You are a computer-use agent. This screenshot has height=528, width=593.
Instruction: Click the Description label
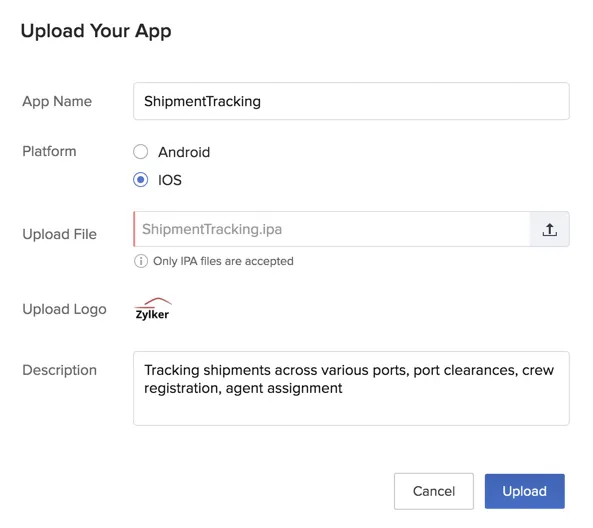pos(59,370)
